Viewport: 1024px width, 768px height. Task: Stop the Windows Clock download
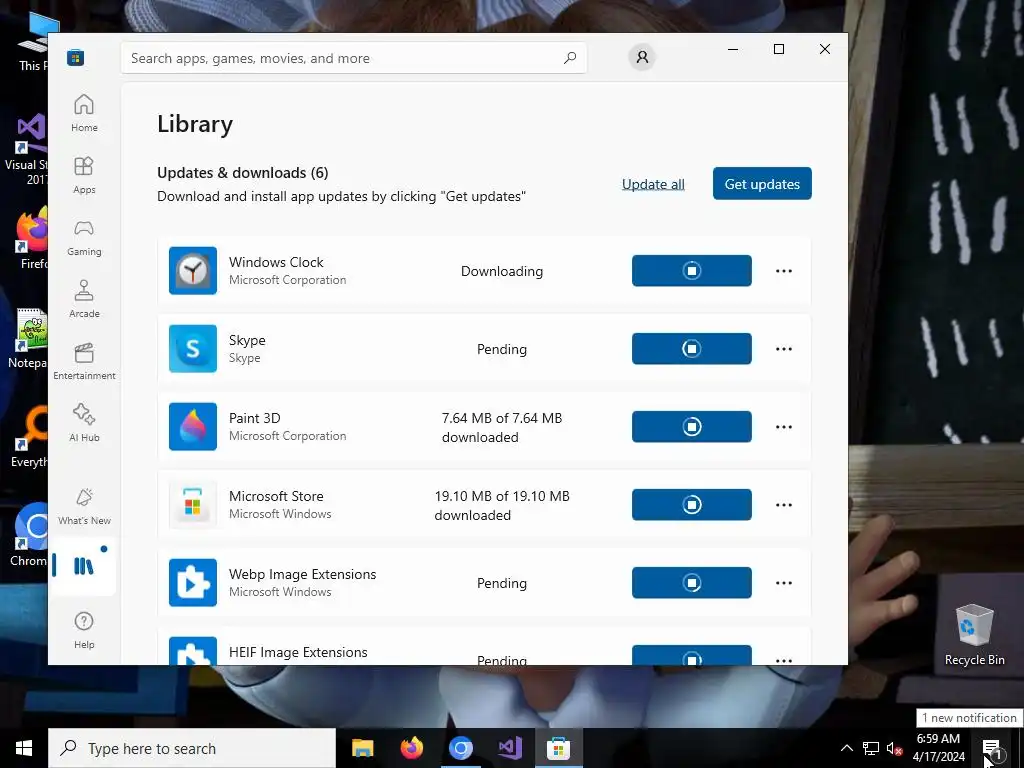692,270
